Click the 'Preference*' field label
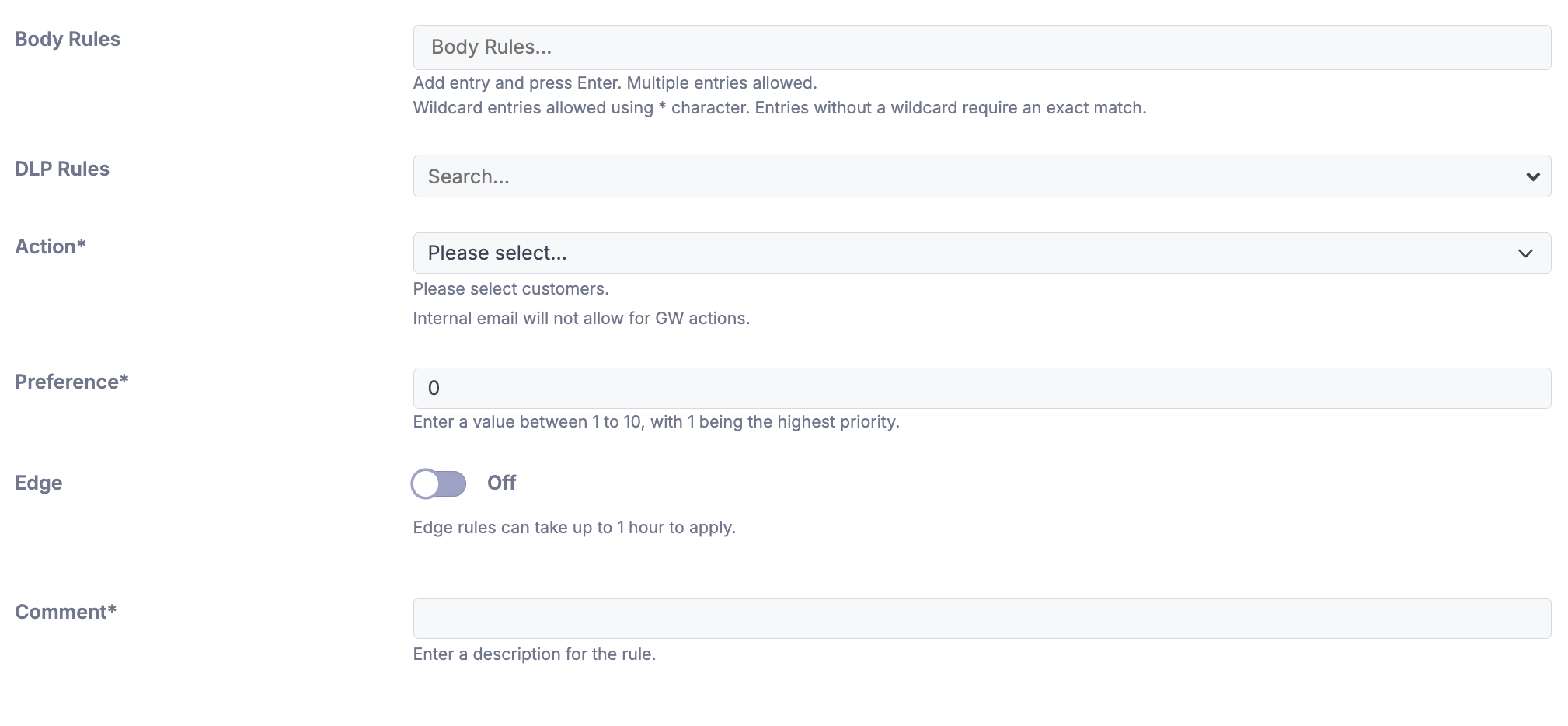 click(71, 382)
